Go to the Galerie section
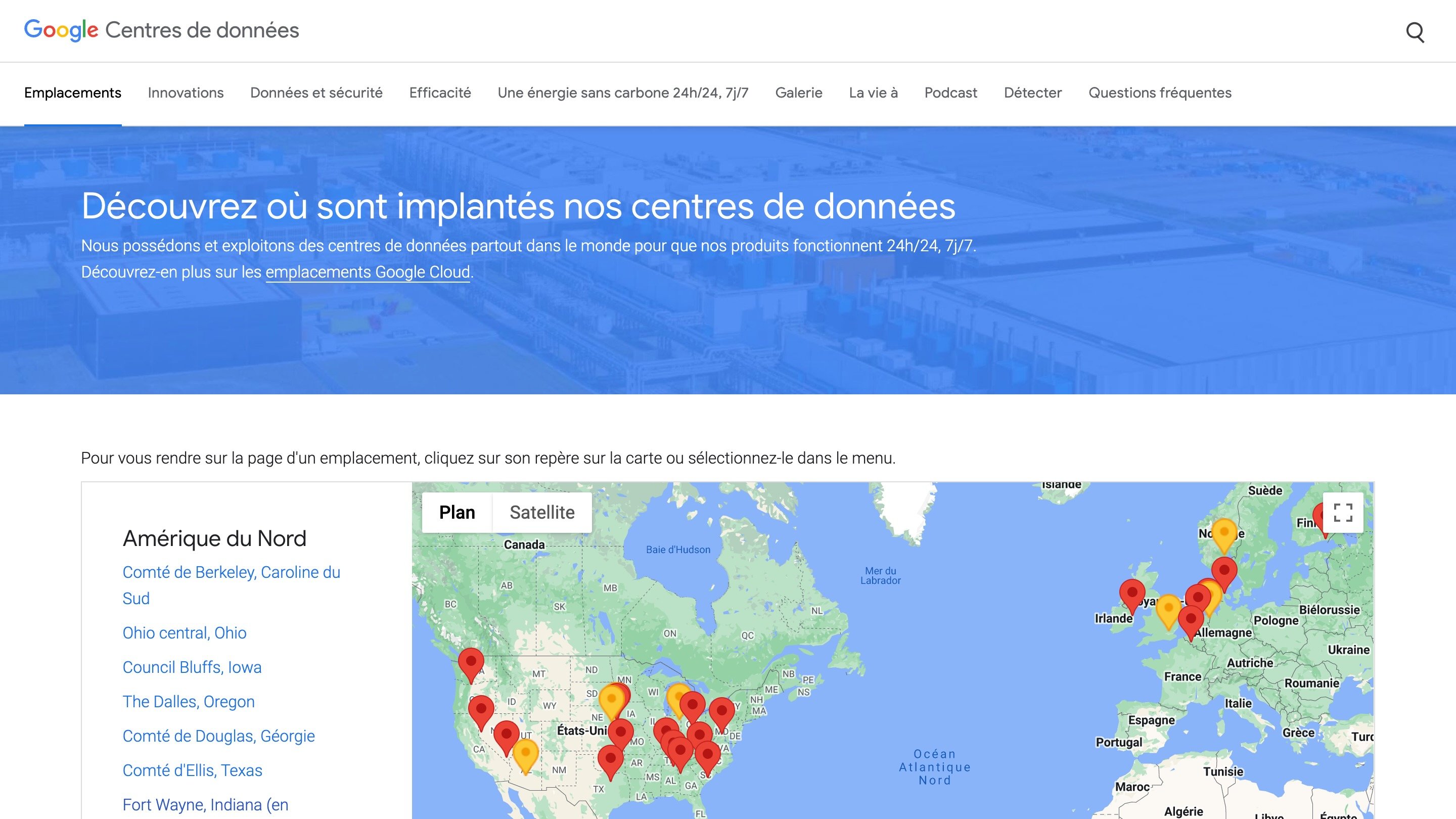The image size is (1456, 819). pyautogui.click(x=799, y=93)
